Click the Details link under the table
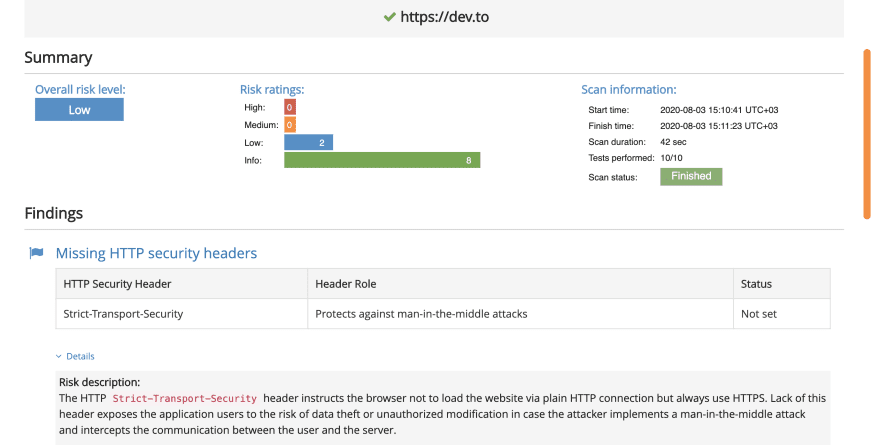 pyautogui.click(x=80, y=356)
